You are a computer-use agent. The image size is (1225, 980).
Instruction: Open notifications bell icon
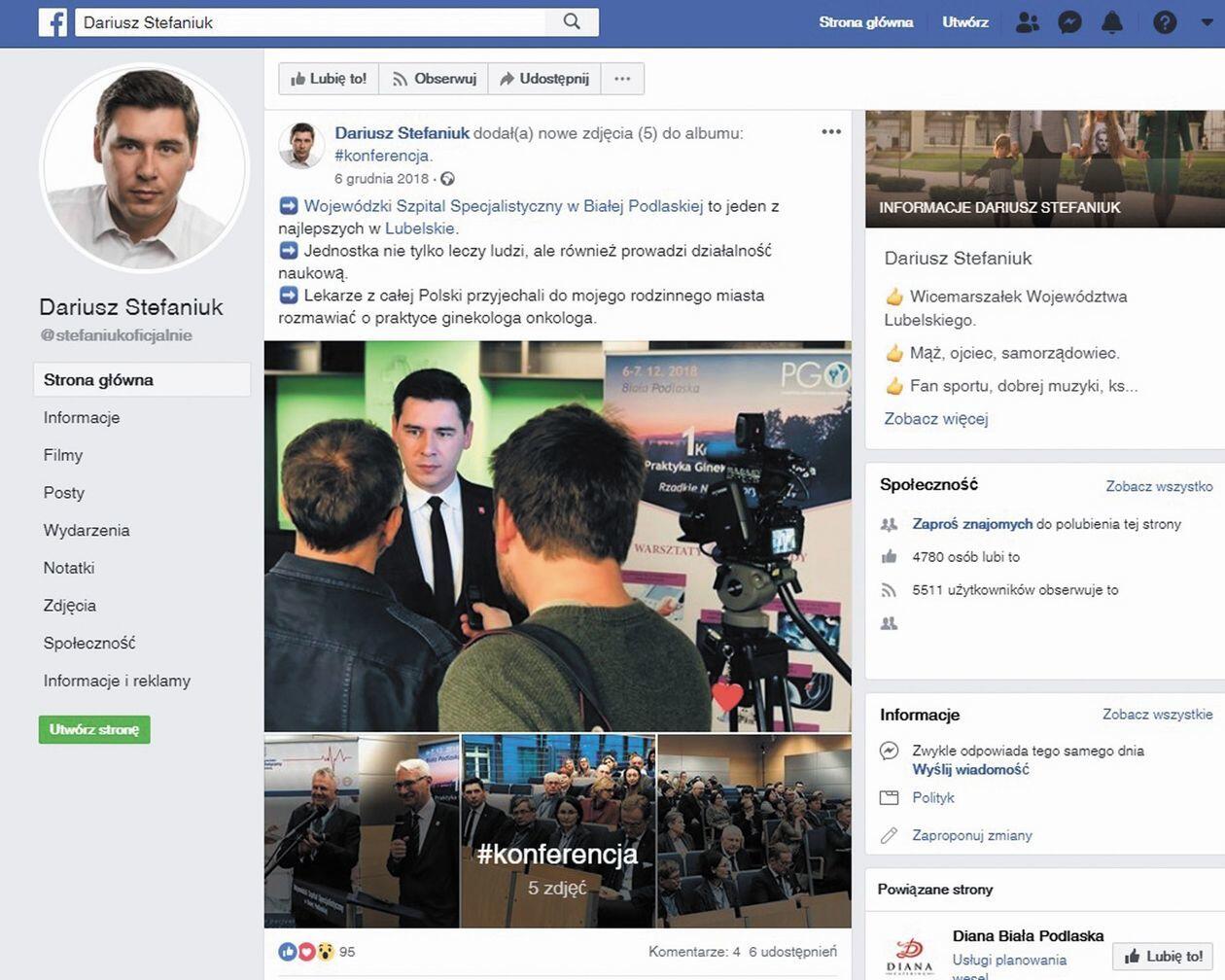[1112, 22]
